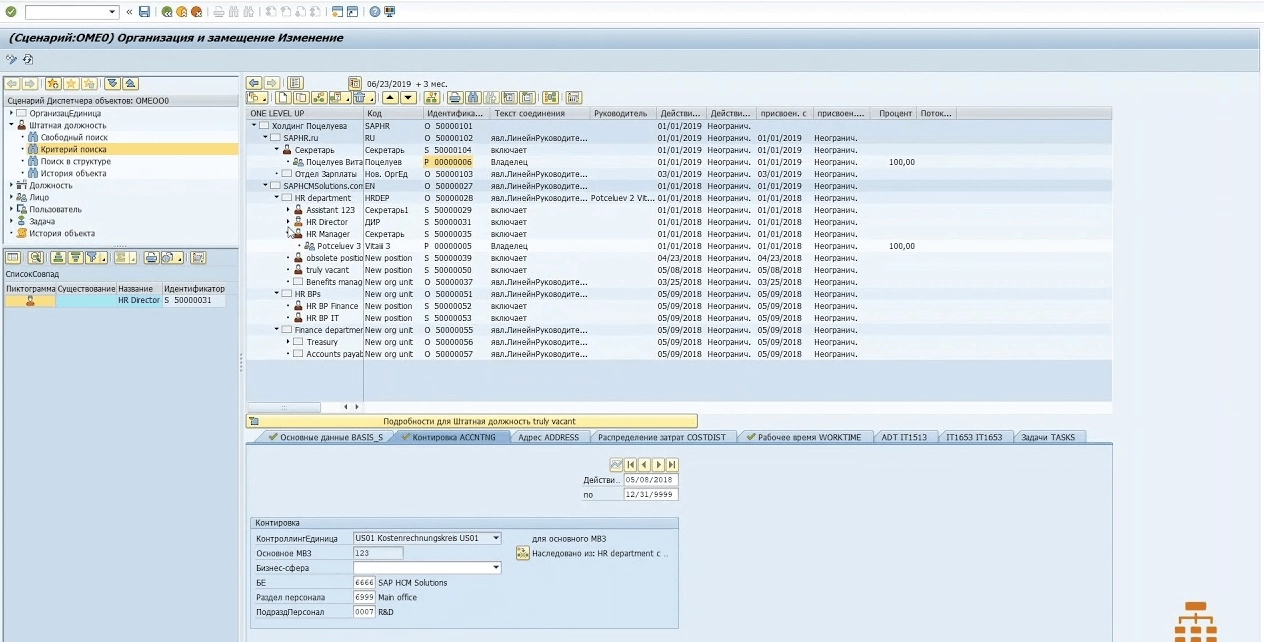Switch to the Адрес ADDRESS tab
Screen dimensions: 1264x642
click(548, 437)
